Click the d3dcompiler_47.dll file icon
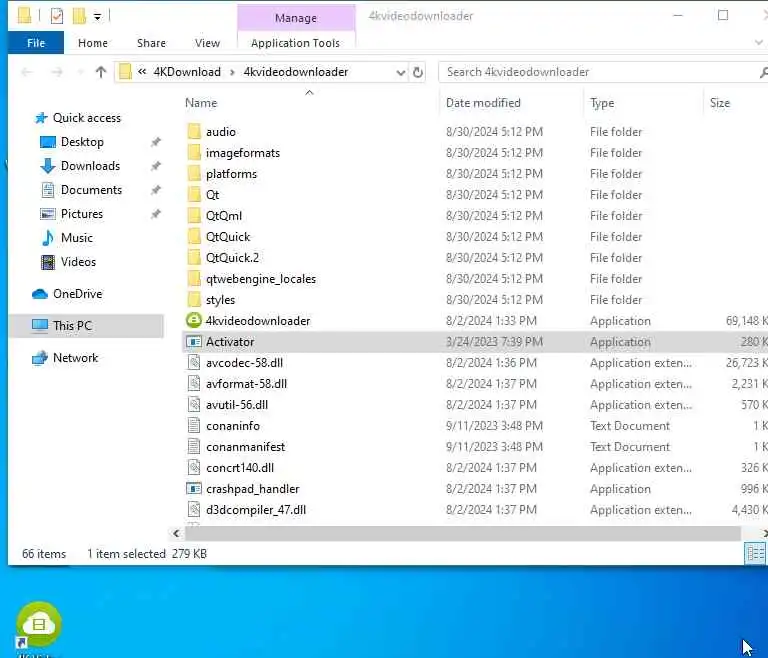Viewport: 768px width, 658px height. (x=194, y=510)
